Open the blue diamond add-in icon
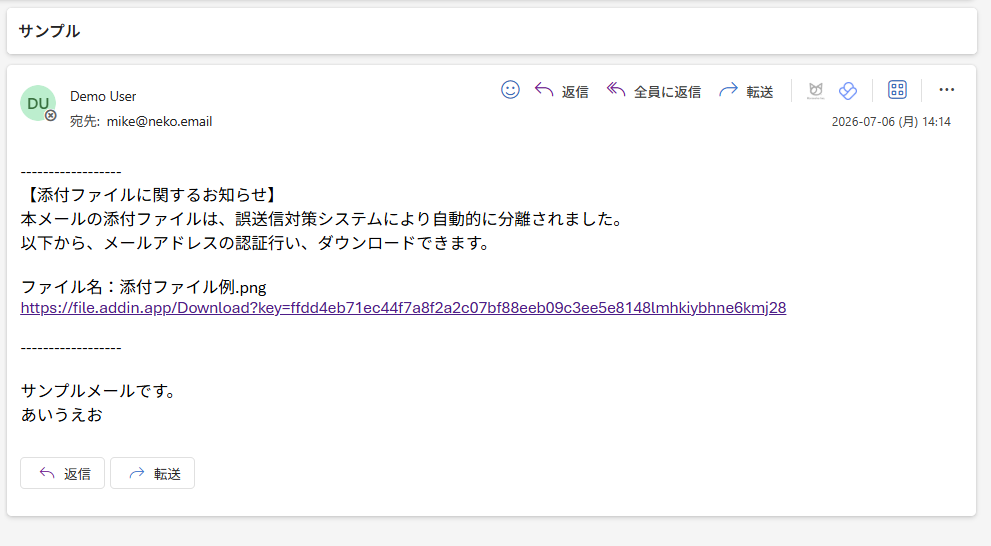The height and width of the screenshot is (546, 991). click(x=848, y=90)
